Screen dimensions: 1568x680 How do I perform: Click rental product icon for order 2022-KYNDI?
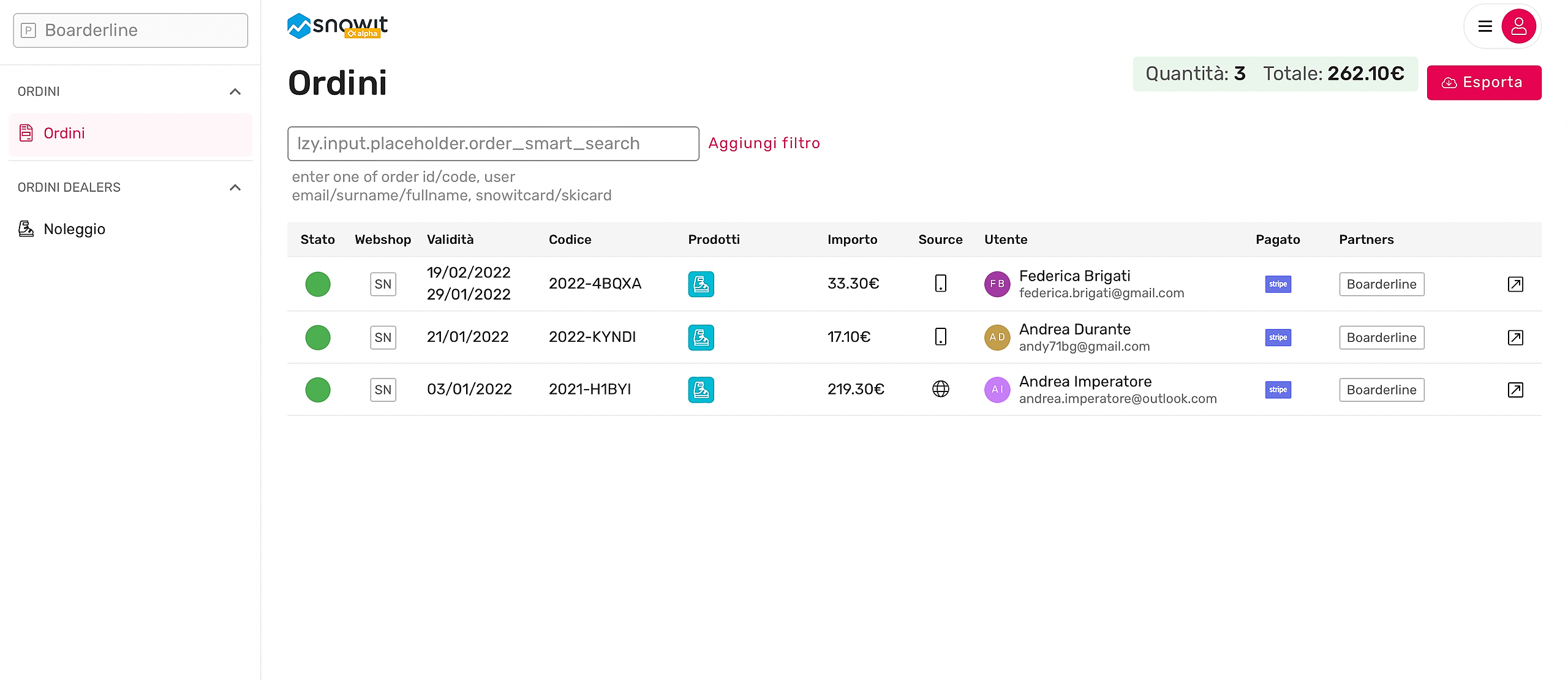[701, 338]
